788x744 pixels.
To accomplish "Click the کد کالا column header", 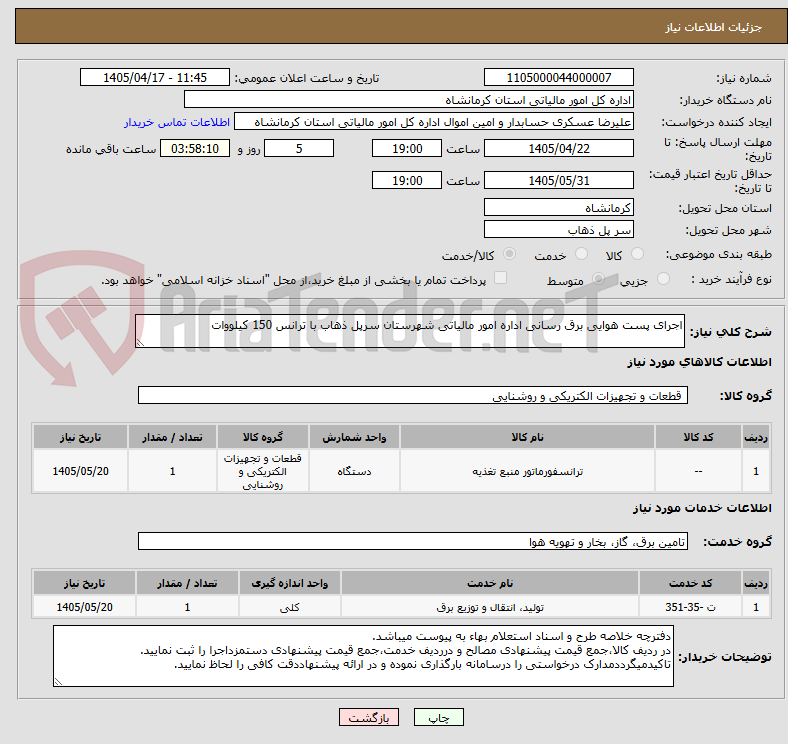I will point(698,437).
